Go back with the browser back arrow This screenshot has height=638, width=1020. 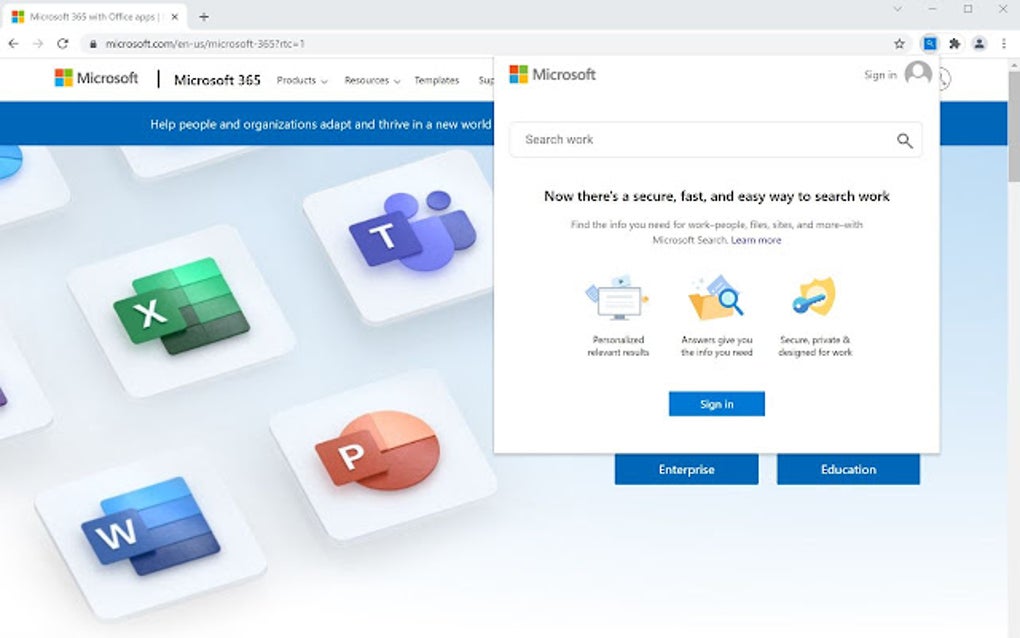pyautogui.click(x=14, y=44)
